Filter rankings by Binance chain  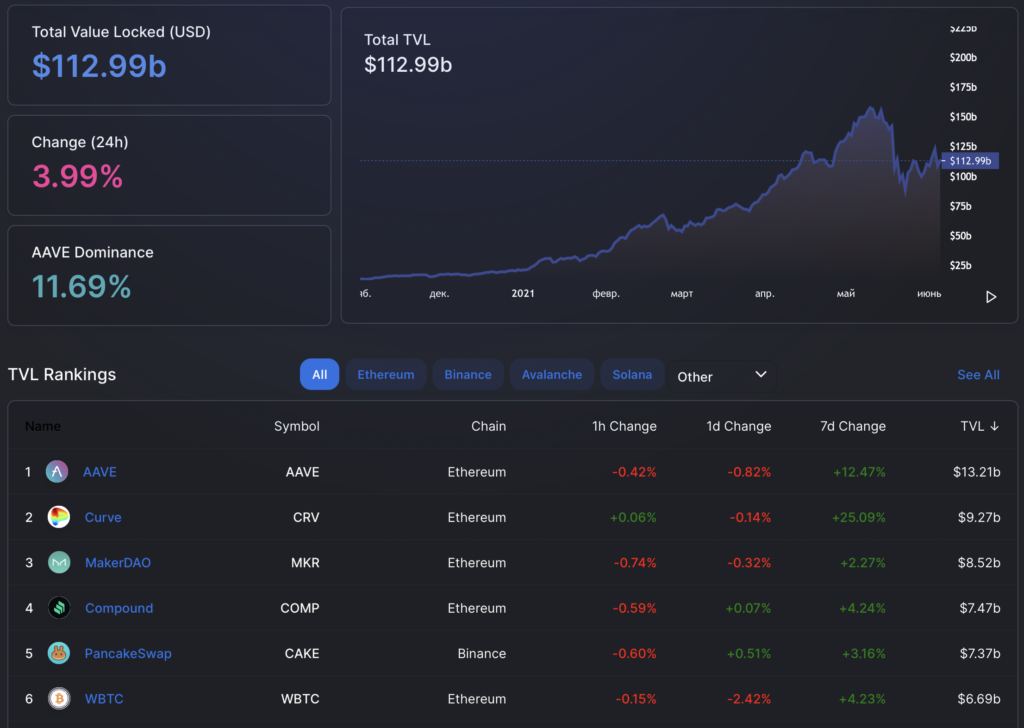tap(468, 375)
